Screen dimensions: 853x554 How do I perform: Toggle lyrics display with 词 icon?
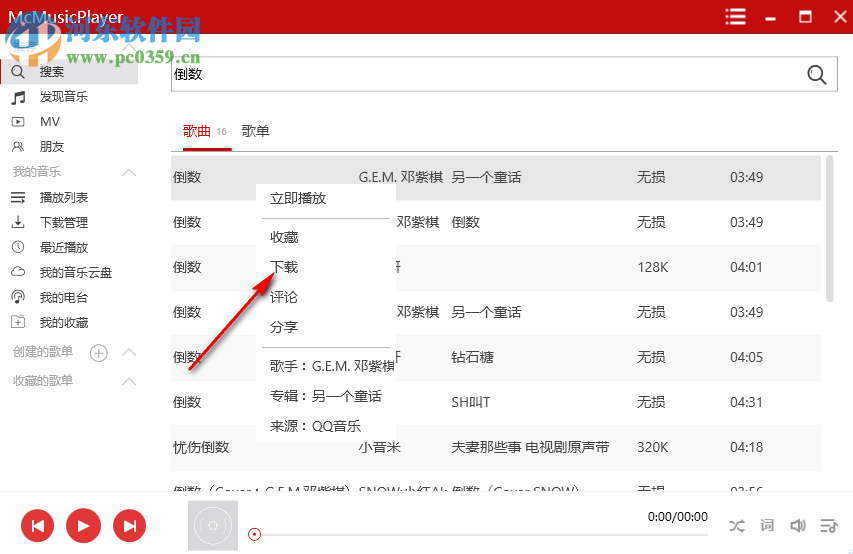pos(767,525)
